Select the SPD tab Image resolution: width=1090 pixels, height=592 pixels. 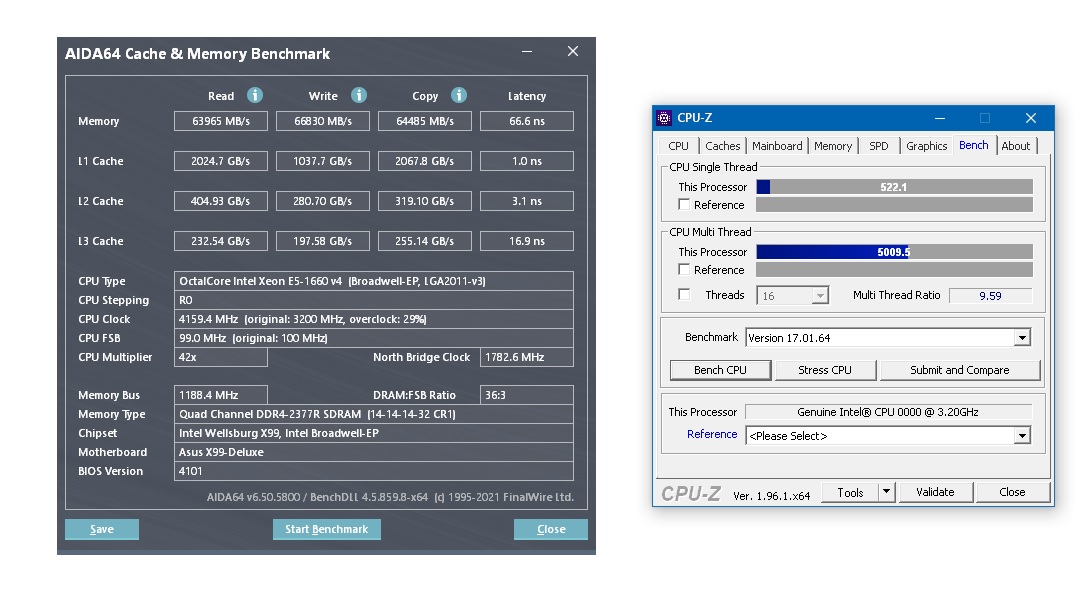coord(879,146)
